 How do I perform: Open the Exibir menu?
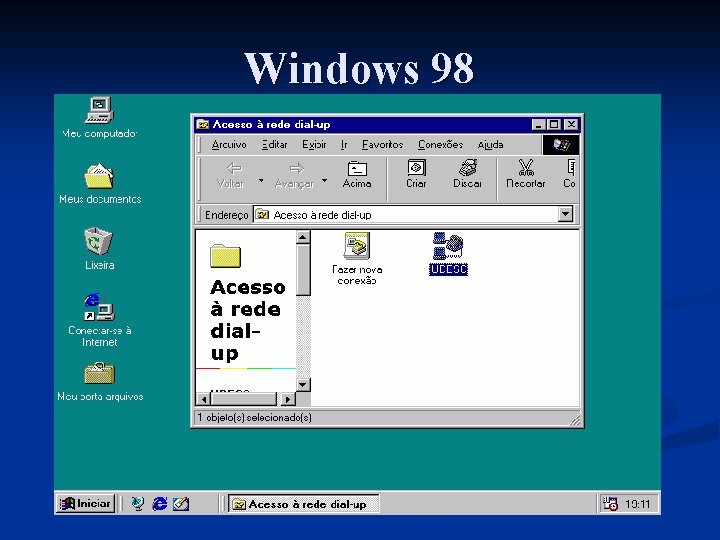[314, 145]
